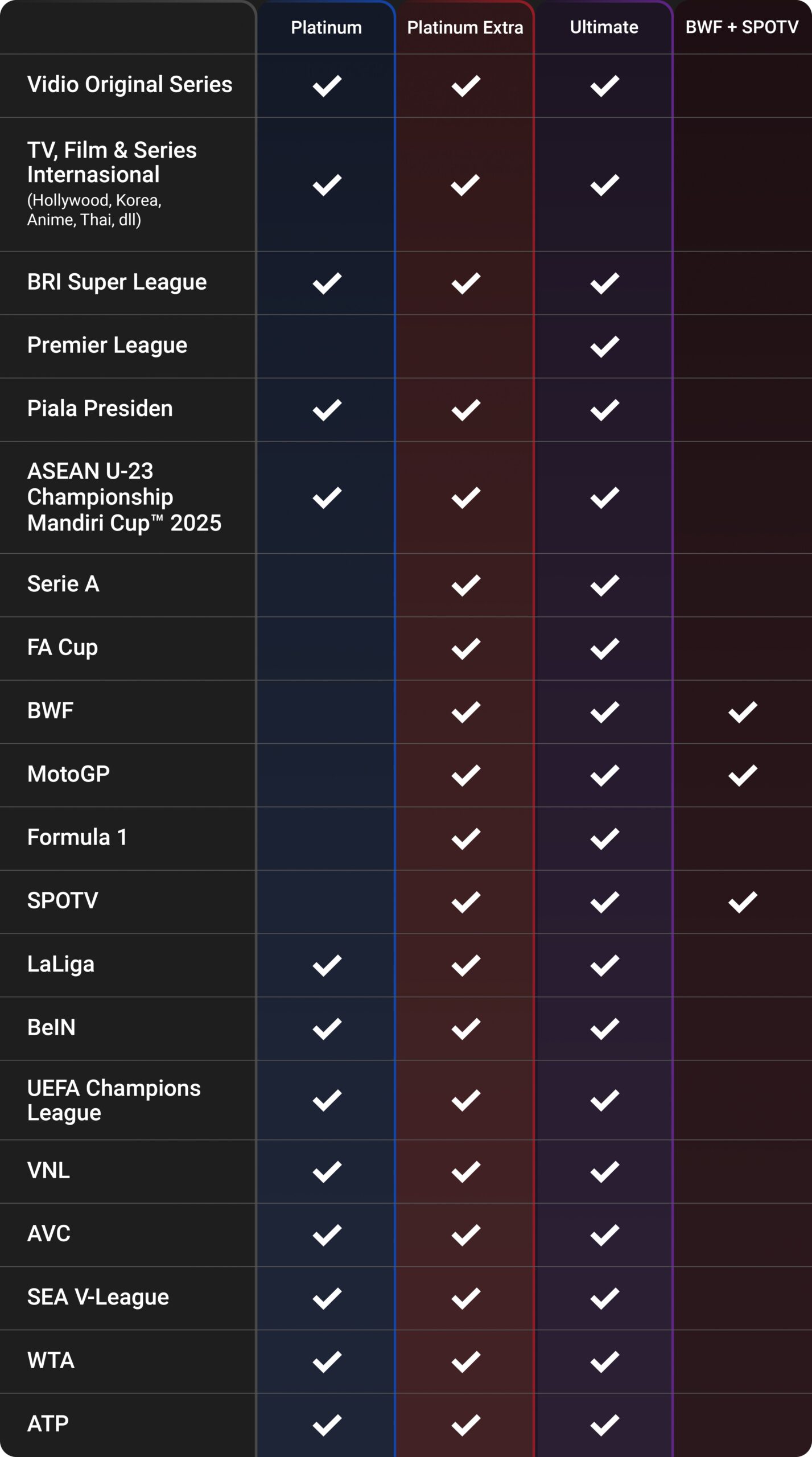
Task: Click BWF checkmark in BWF + SPOTV column
Action: (743, 711)
